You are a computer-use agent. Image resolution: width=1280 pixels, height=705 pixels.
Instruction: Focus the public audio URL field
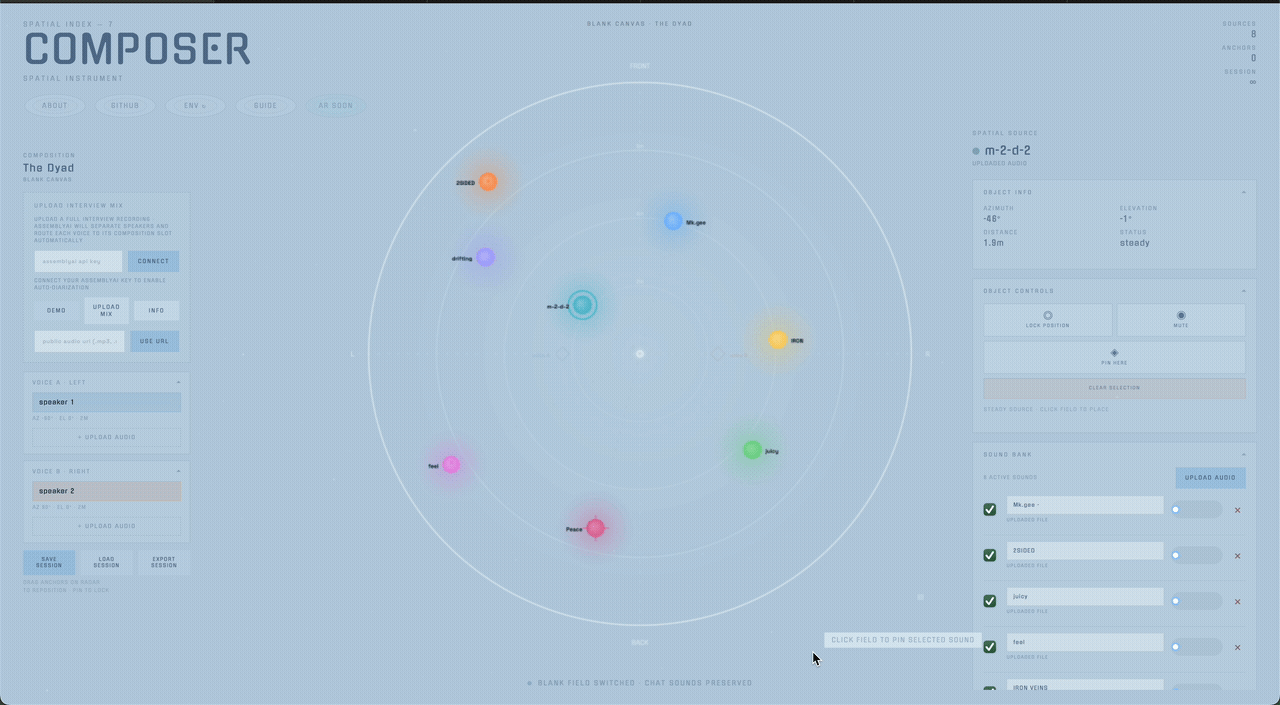coord(79,341)
